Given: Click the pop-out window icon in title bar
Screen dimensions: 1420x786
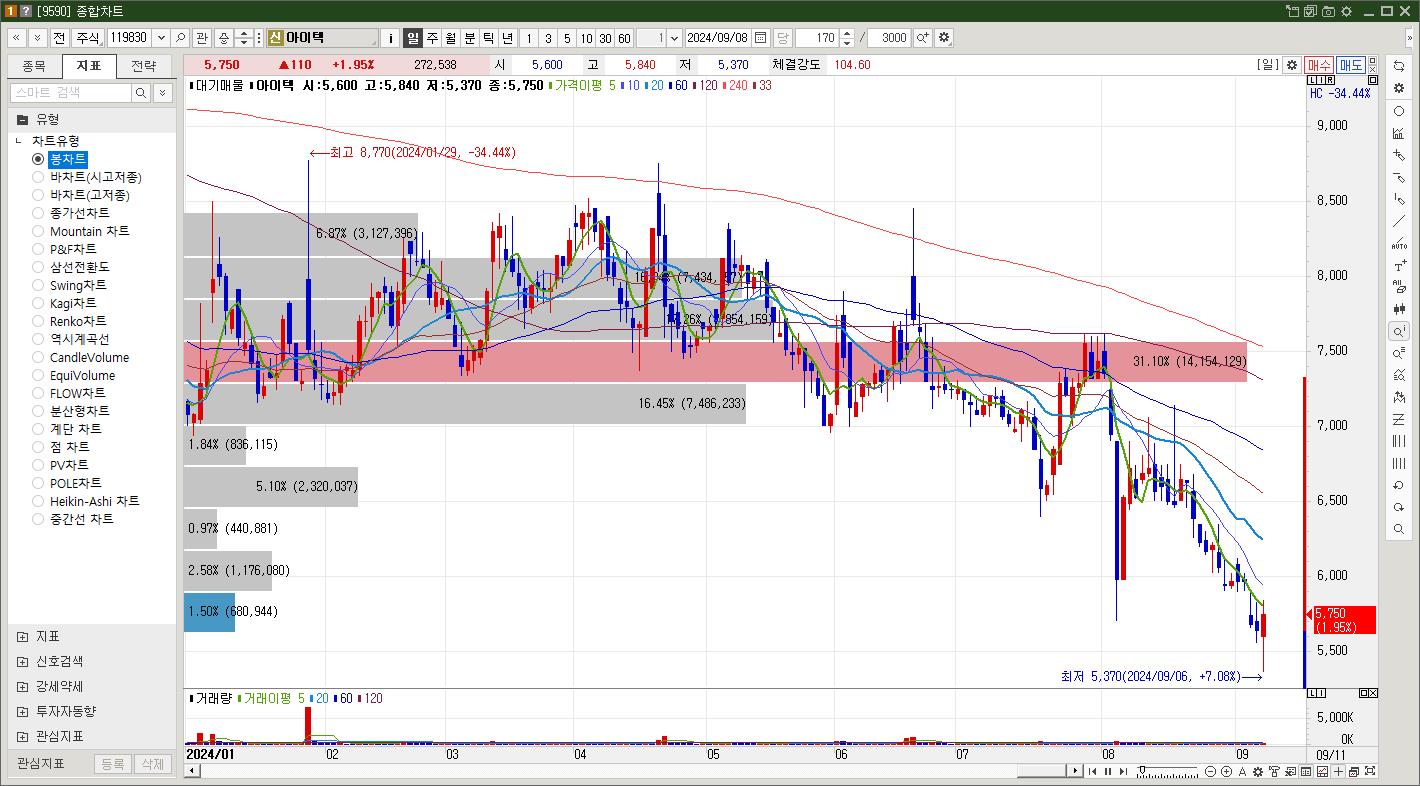Looking at the screenshot, I should coord(1292,11).
